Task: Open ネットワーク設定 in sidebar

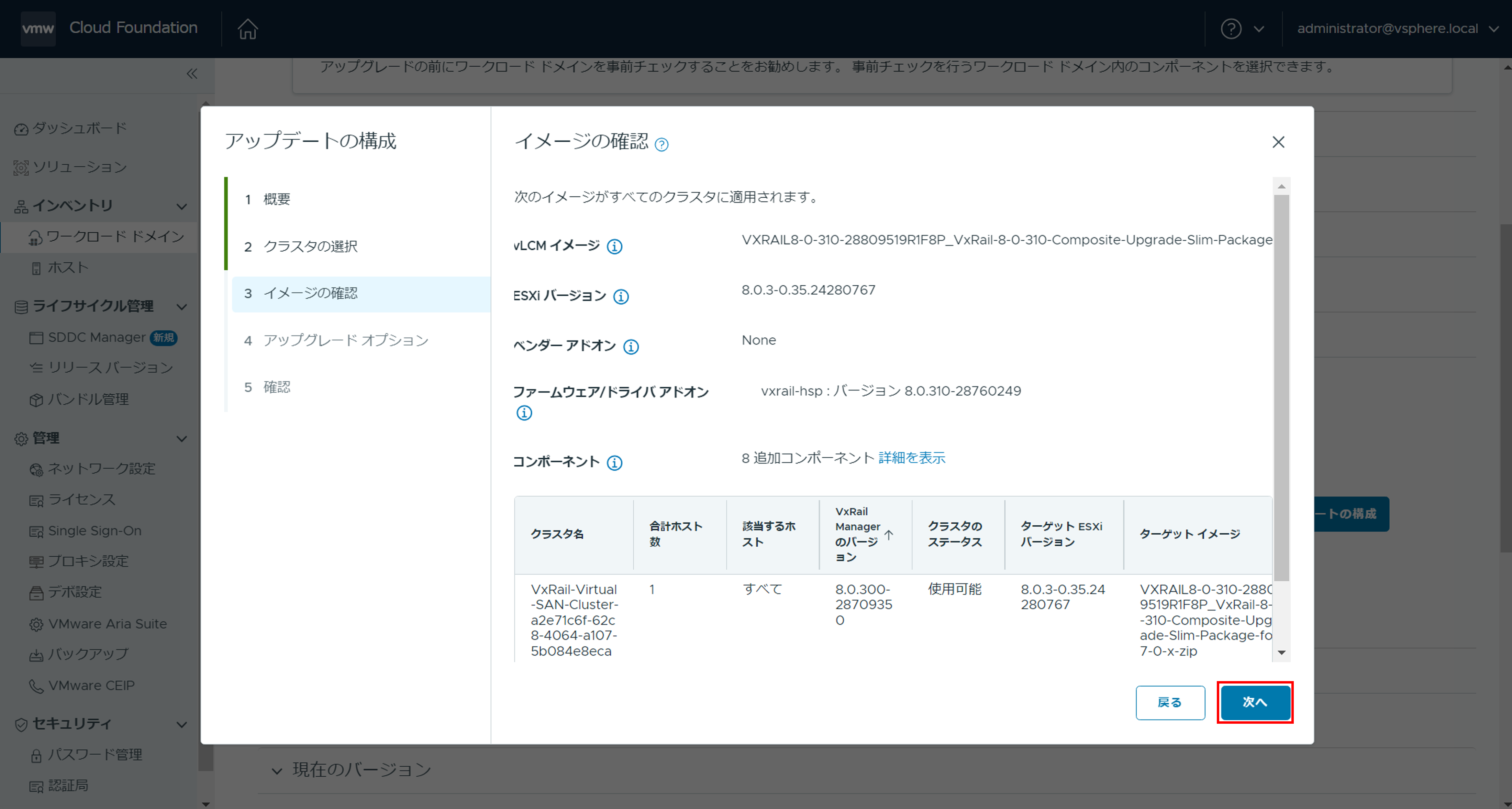Action: tap(101, 469)
